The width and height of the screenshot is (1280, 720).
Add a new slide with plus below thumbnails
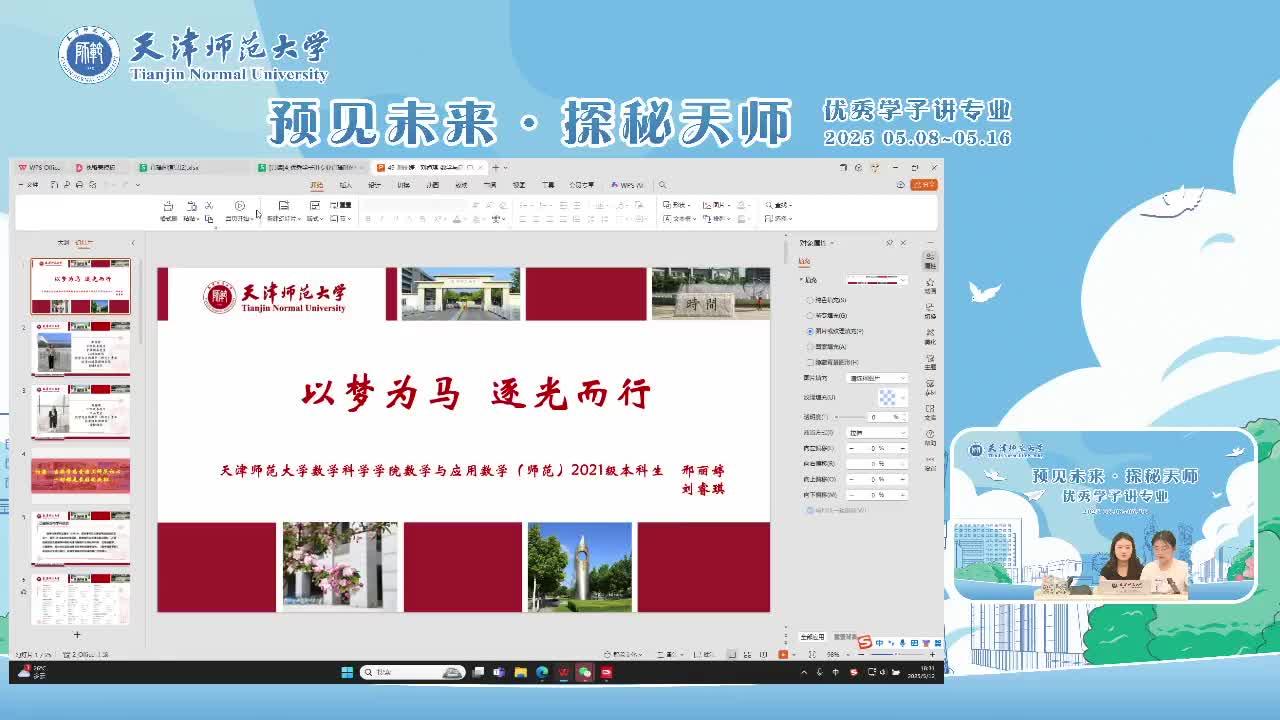[x=77, y=634]
